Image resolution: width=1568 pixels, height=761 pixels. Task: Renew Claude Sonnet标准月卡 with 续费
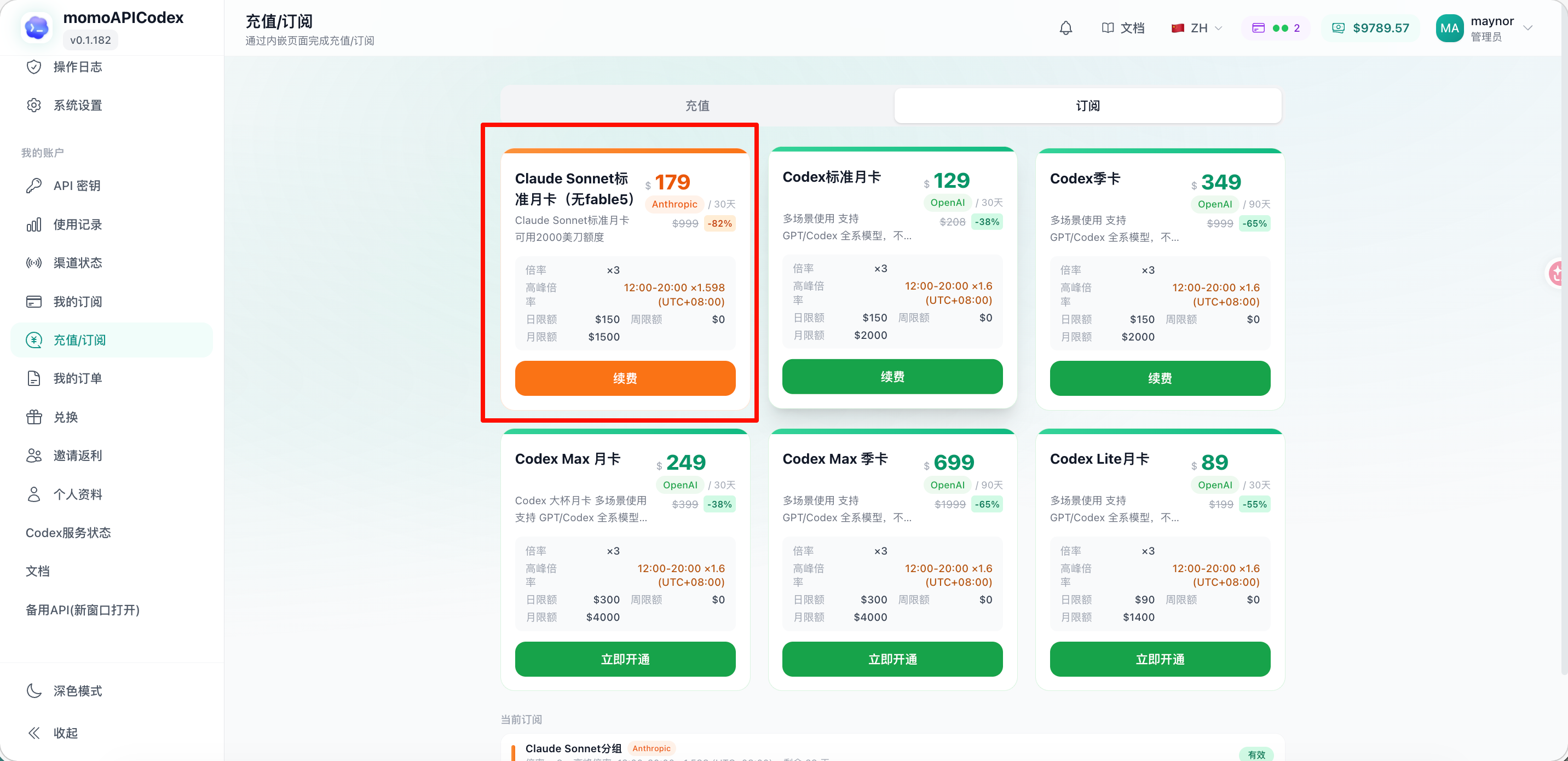625,379
